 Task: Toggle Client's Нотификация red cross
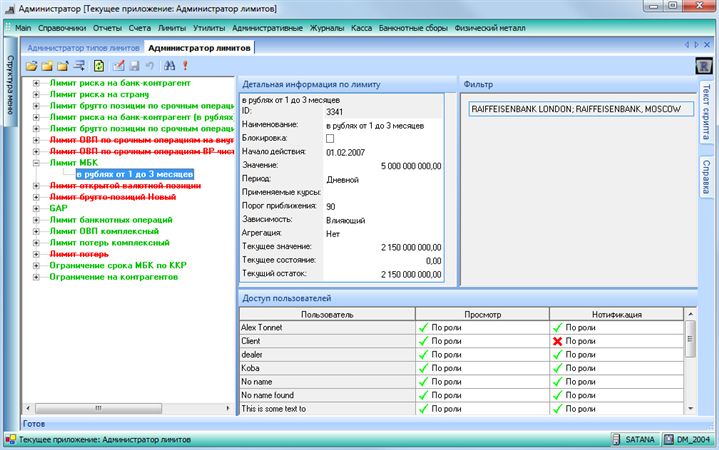coord(557,341)
